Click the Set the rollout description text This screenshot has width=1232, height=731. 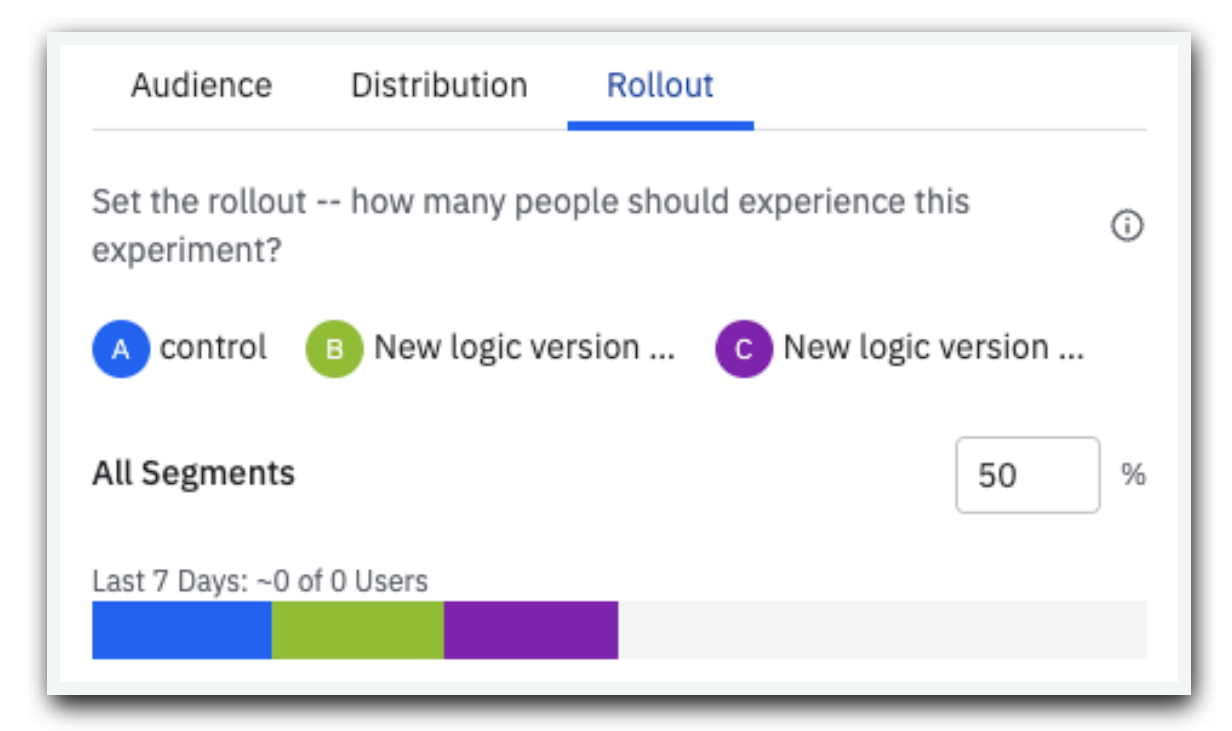531,226
